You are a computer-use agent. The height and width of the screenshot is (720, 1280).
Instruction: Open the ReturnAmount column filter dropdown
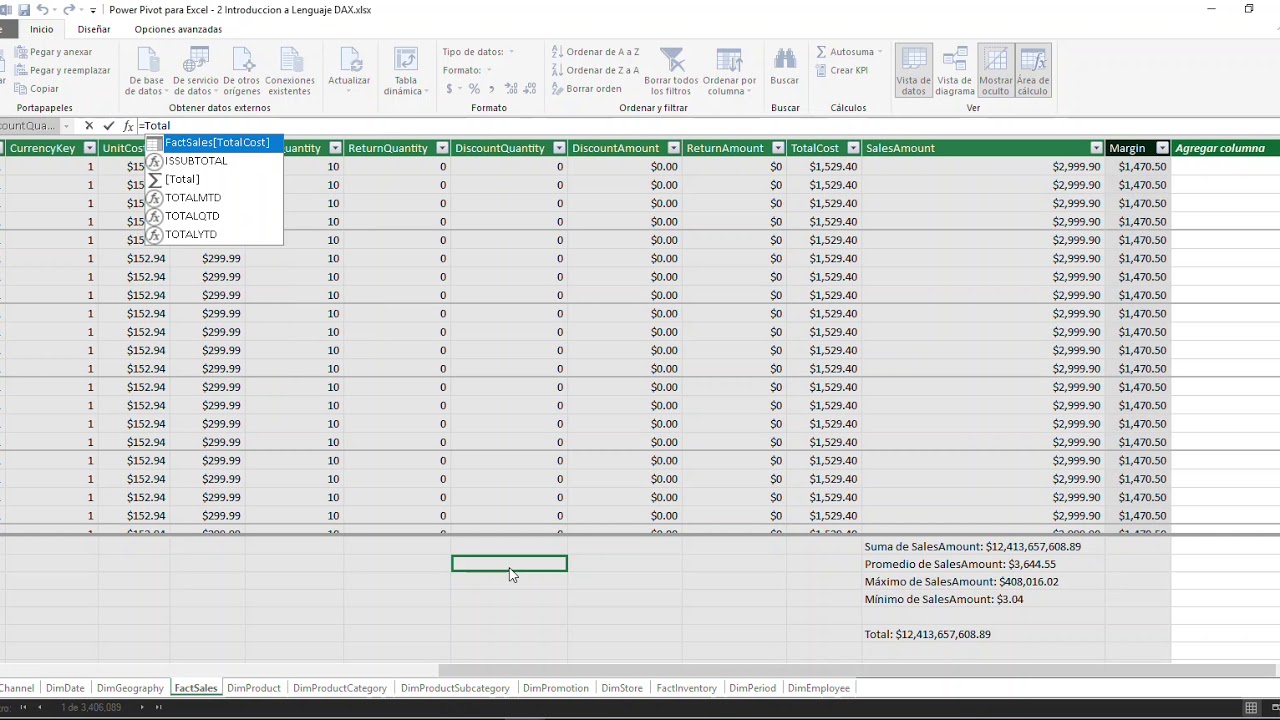tap(776, 148)
